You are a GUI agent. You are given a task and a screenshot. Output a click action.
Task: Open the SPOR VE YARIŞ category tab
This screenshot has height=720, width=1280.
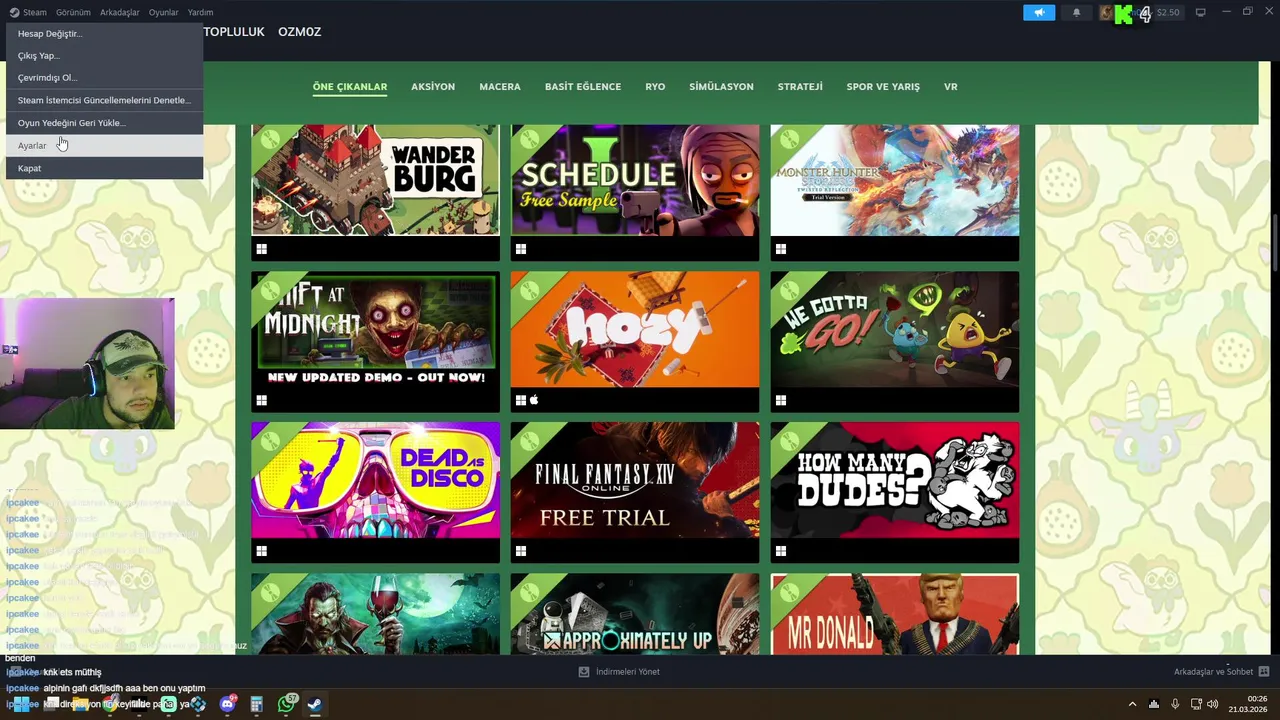coord(883,87)
